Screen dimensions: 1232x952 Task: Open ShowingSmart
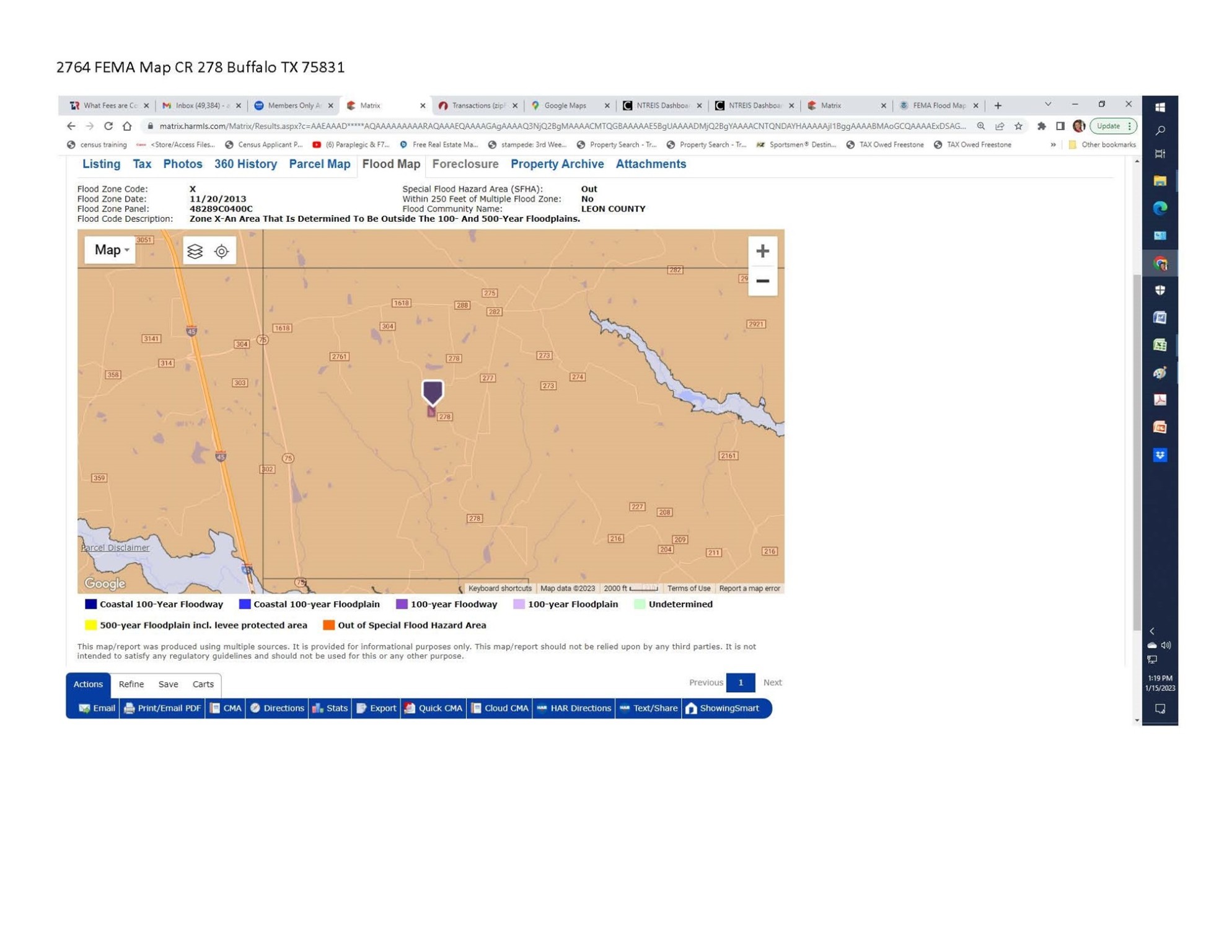pyautogui.click(x=722, y=708)
